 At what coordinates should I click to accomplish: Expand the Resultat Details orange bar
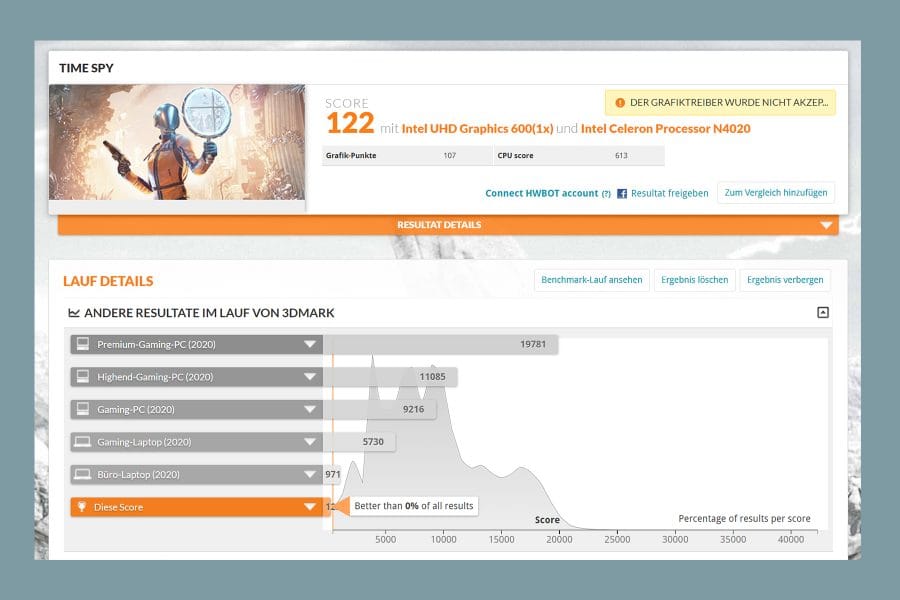pos(448,225)
